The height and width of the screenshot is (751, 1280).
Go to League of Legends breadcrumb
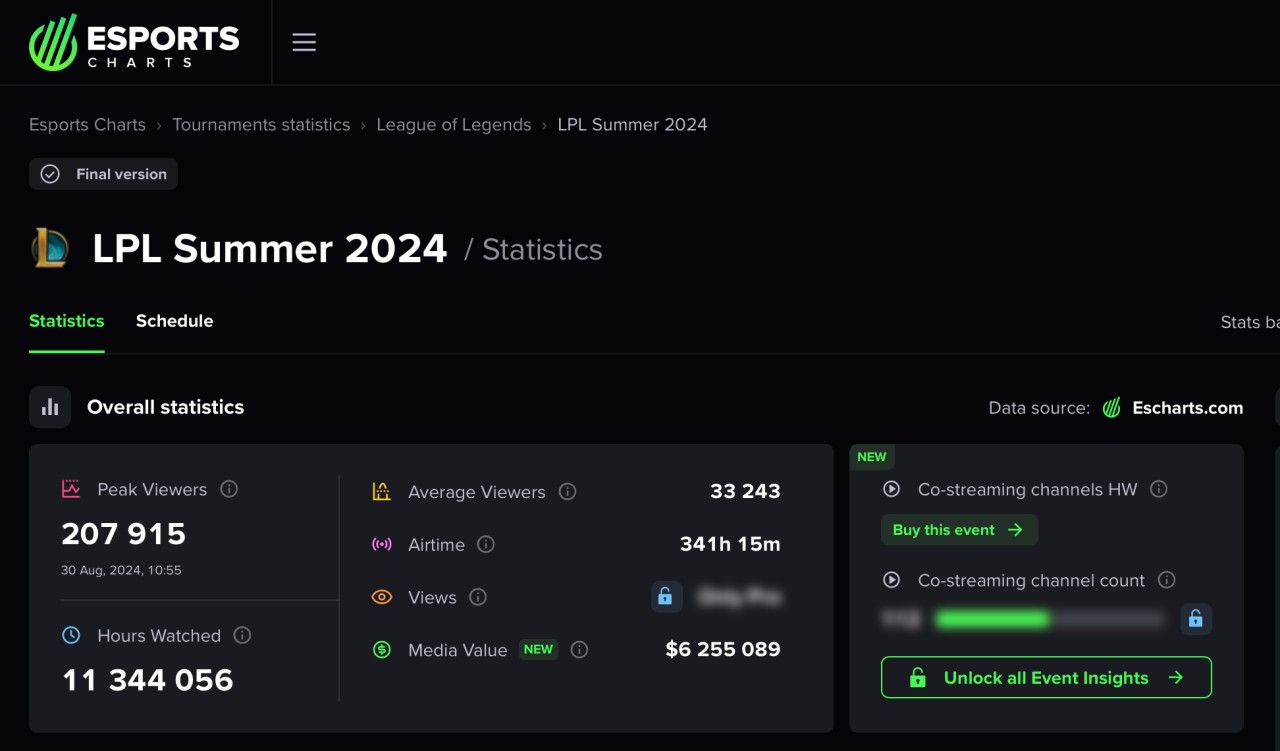click(x=453, y=125)
